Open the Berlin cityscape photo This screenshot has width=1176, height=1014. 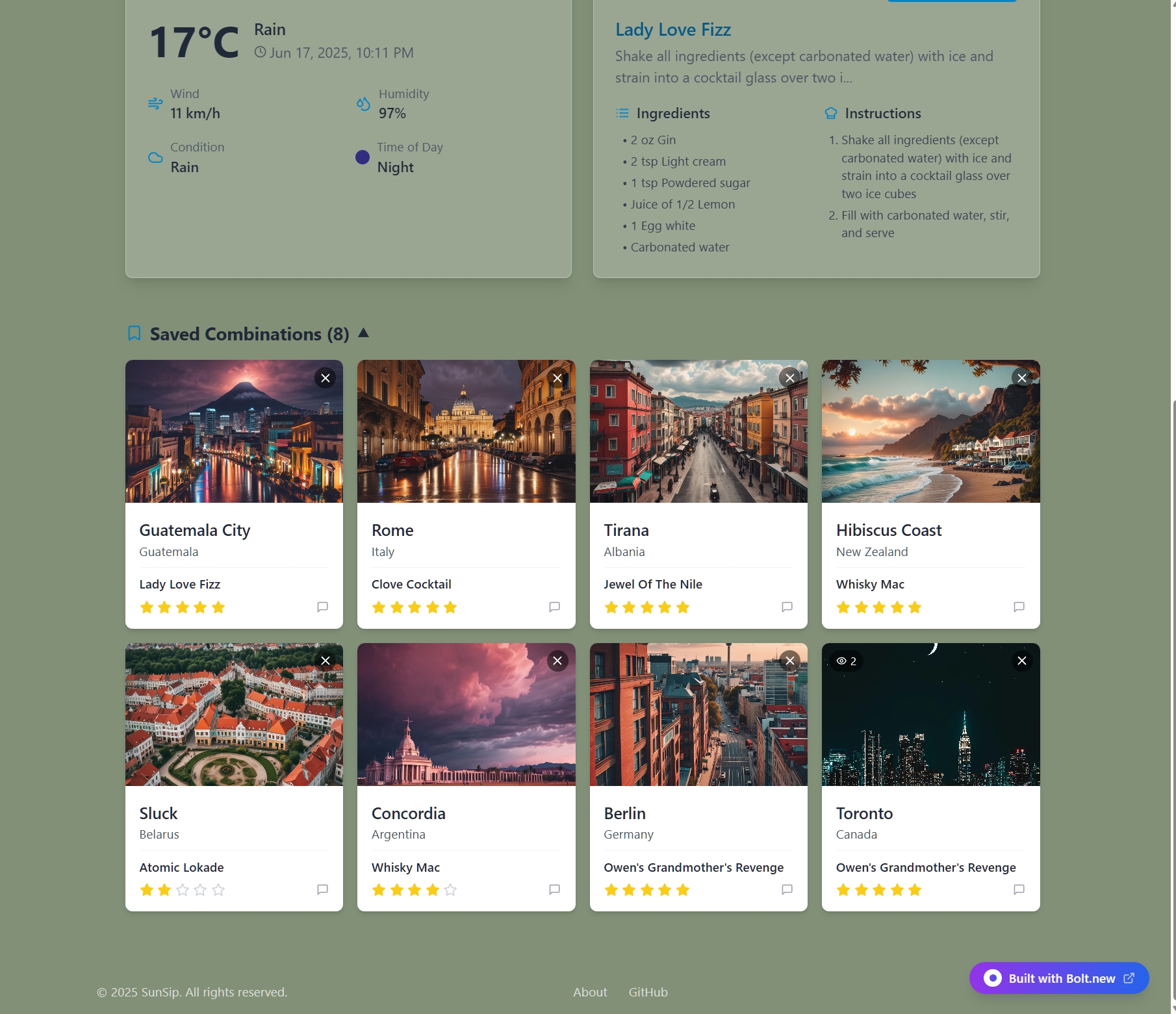click(698, 715)
